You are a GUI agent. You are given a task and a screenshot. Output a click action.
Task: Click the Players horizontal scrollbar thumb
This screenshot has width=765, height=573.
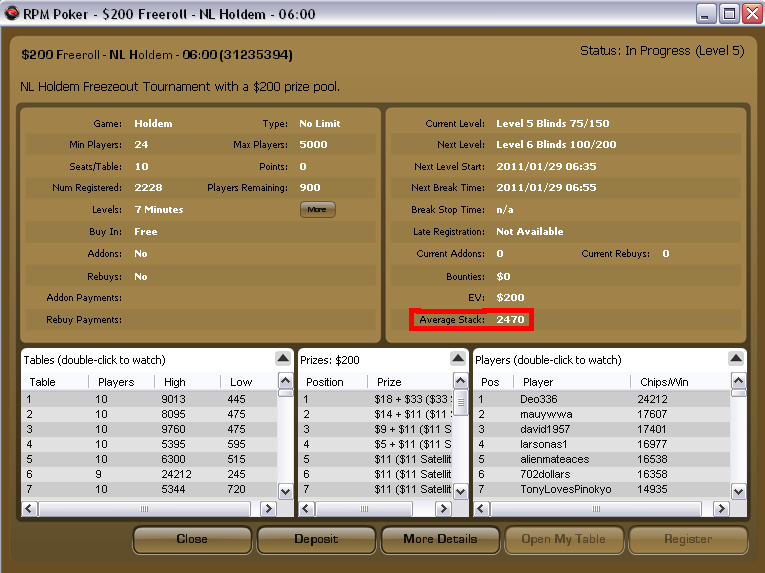(x=596, y=509)
